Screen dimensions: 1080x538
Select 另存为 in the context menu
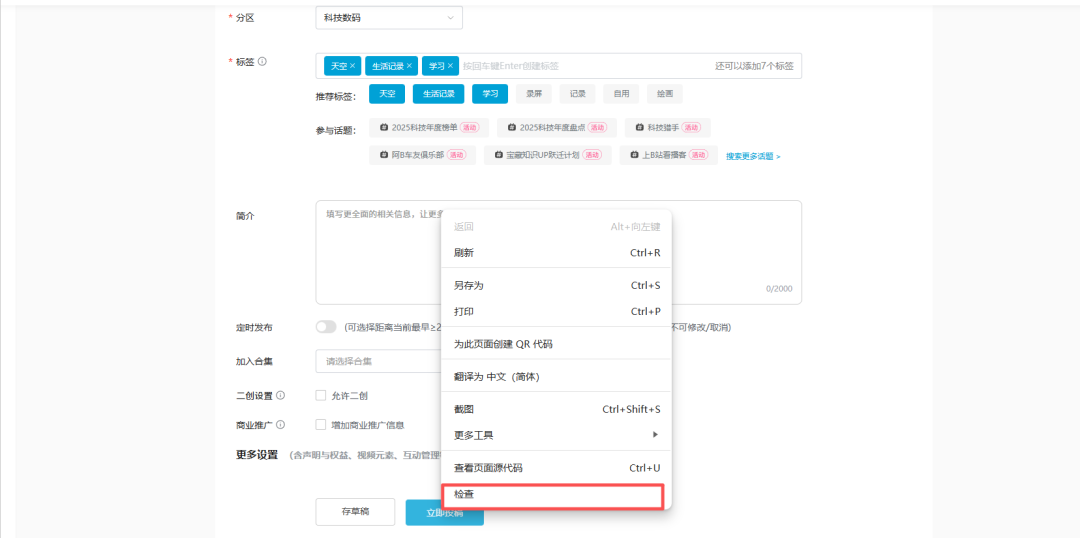pos(557,285)
